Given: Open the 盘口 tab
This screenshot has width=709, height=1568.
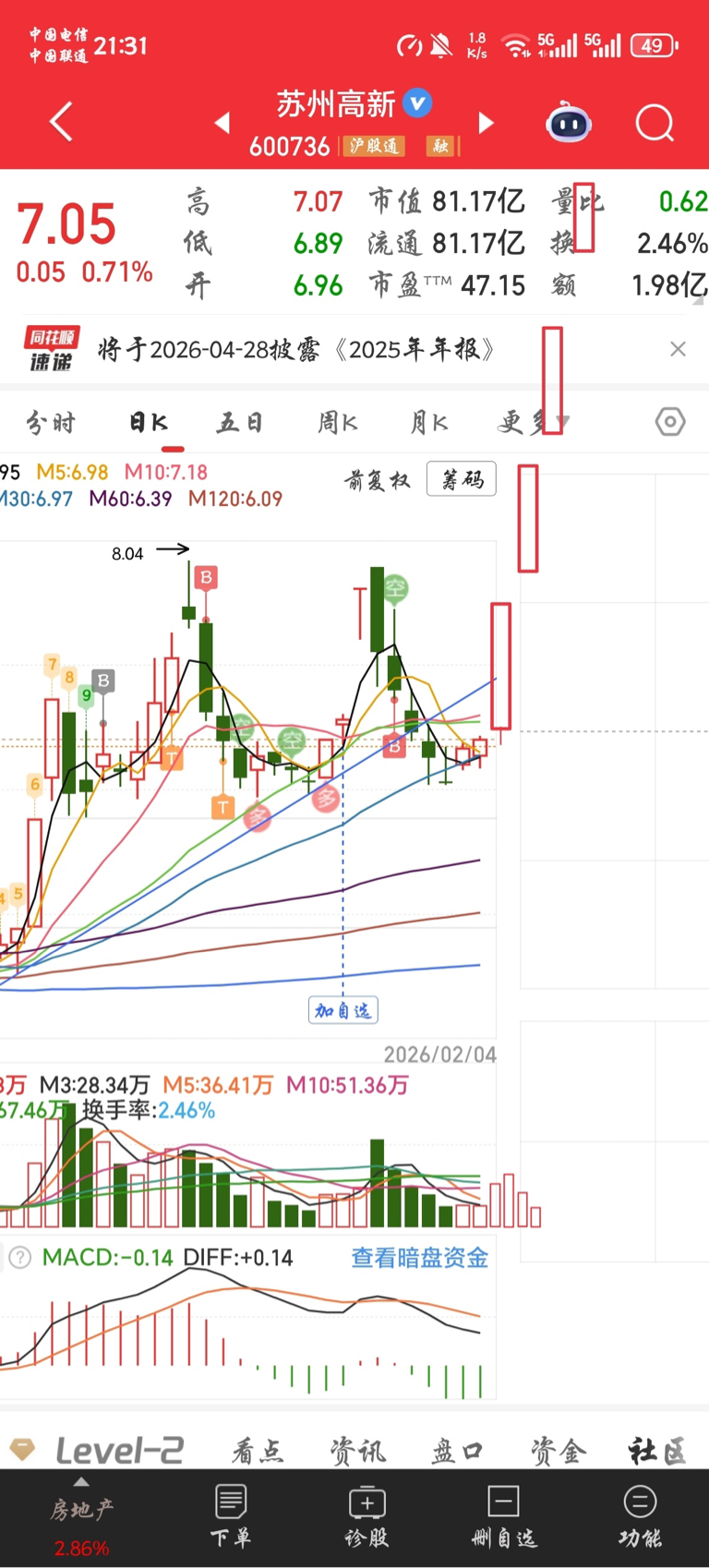Looking at the screenshot, I should point(457,1452).
